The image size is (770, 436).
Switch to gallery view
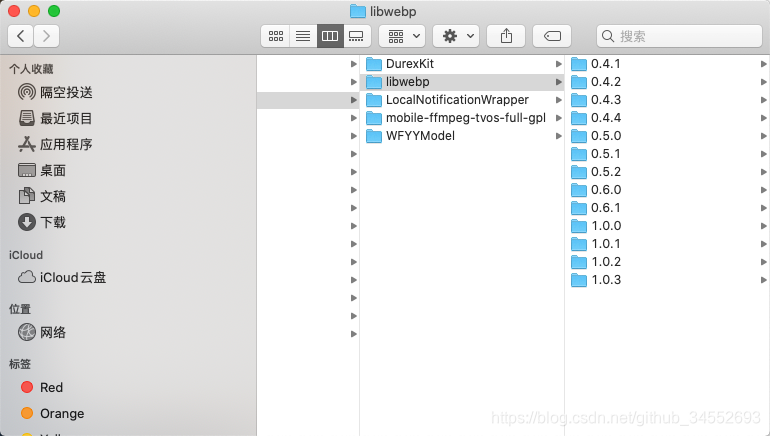[357, 36]
